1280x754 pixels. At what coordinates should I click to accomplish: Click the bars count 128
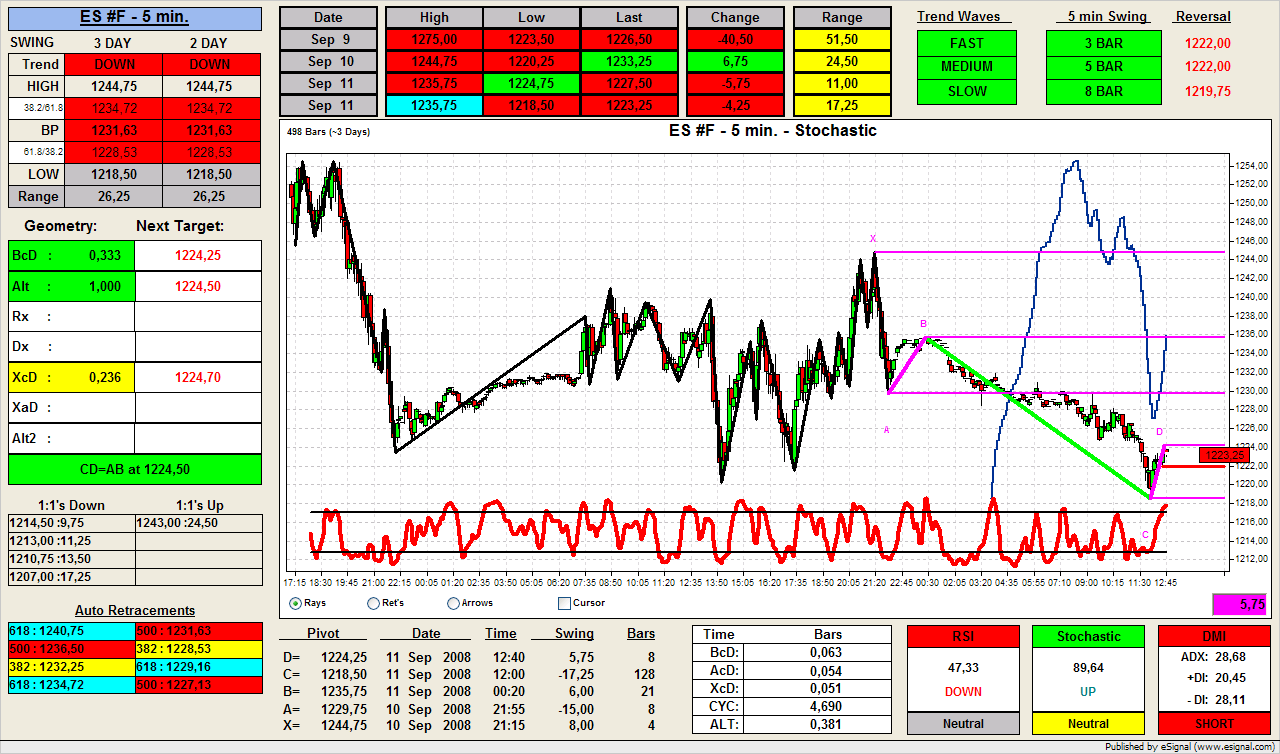(643, 674)
